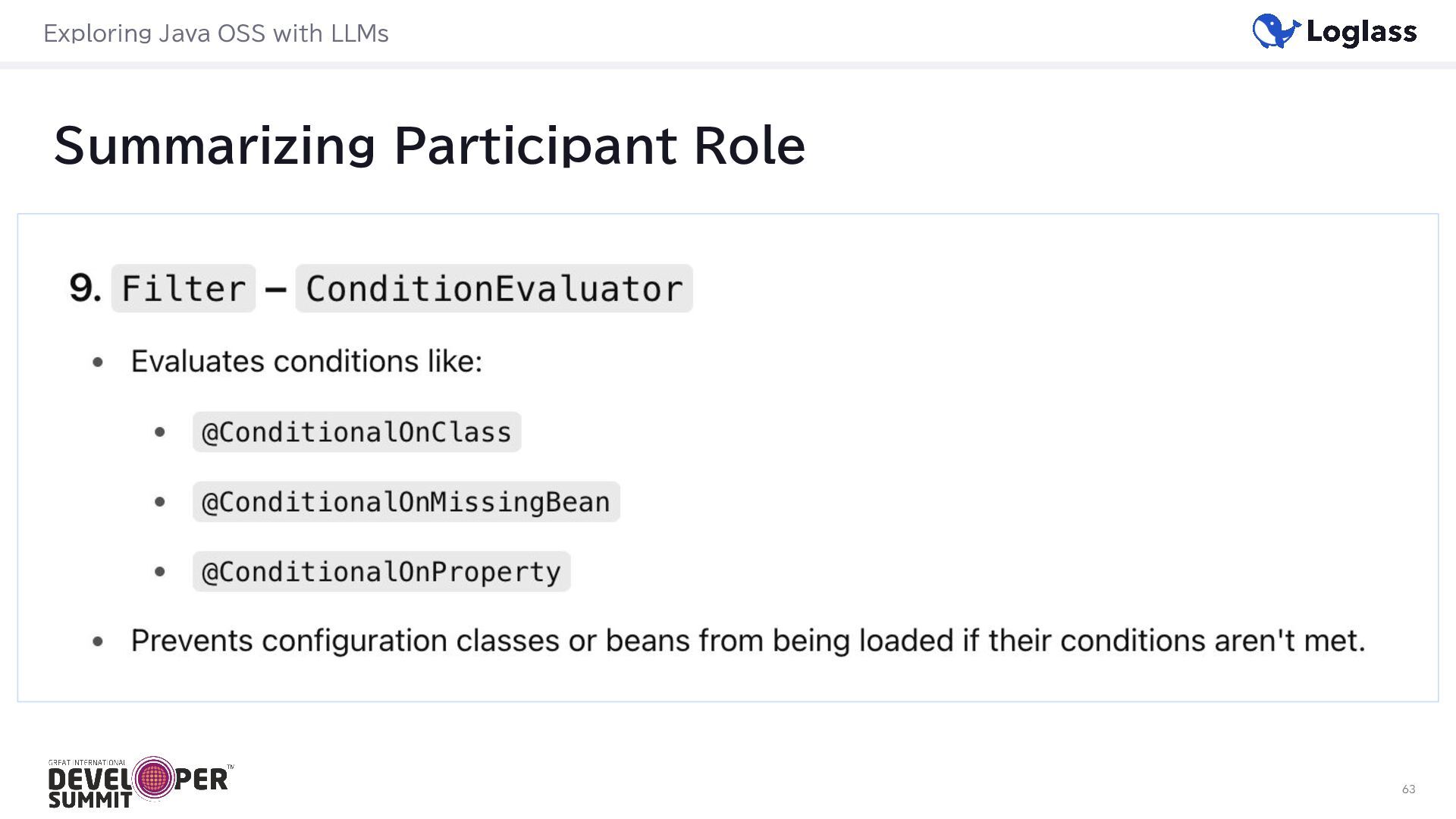The image size is (1456, 819).
Task: Click the 'Evaluates conditions like:' text
Action: click(x=306, y=362)
